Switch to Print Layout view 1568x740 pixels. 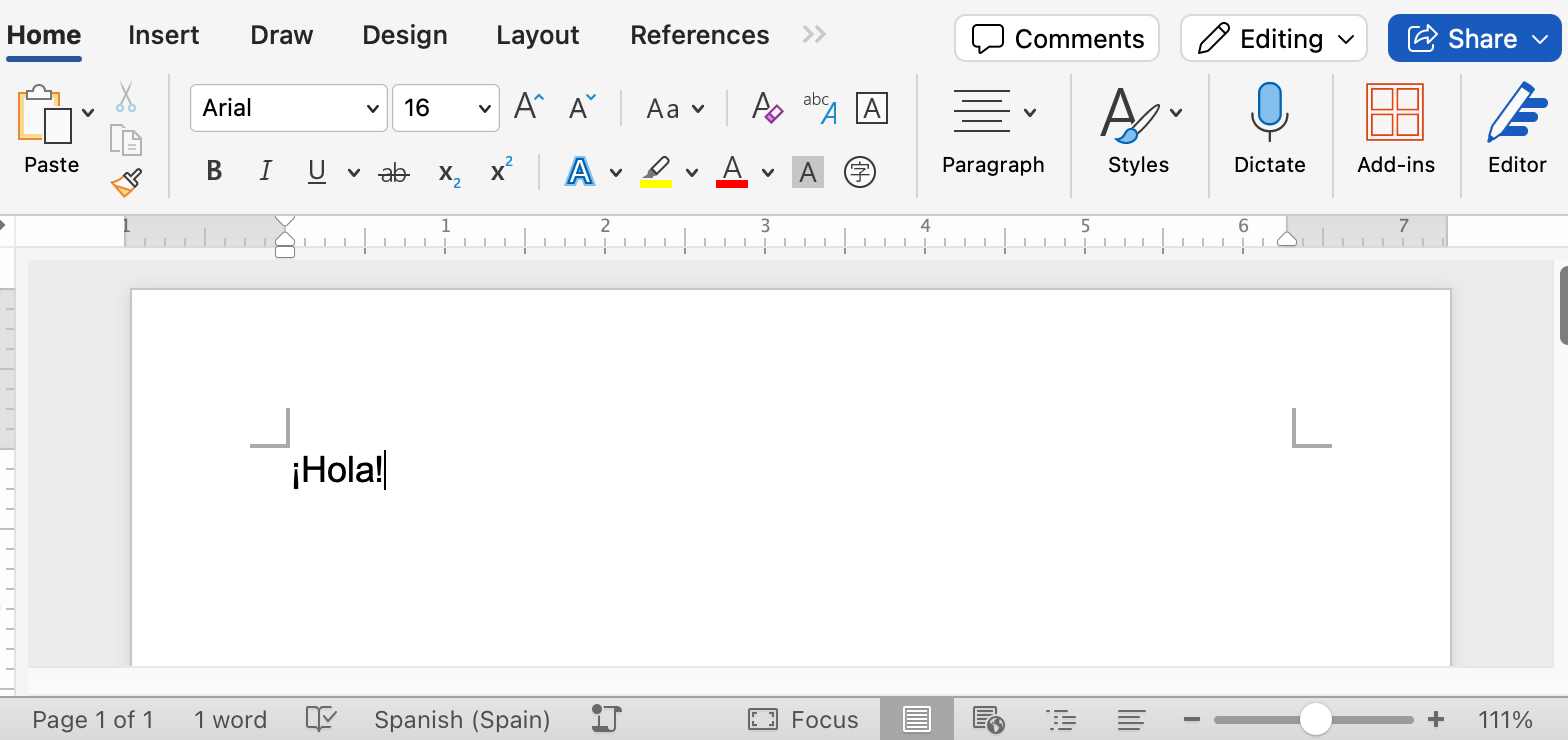917,719
